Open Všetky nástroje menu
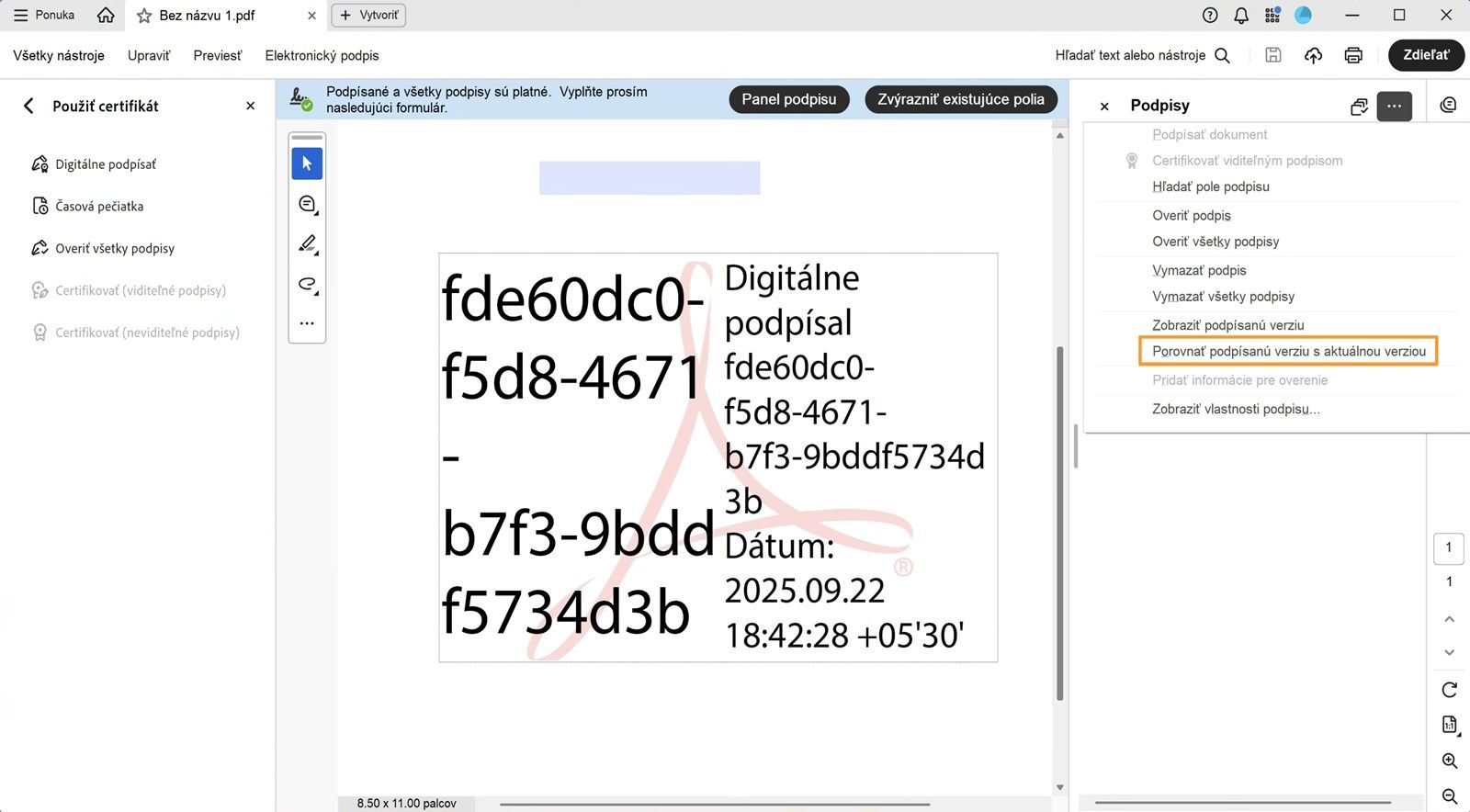The width and height of the screenshot is (1470, 812). click(59, 55)
